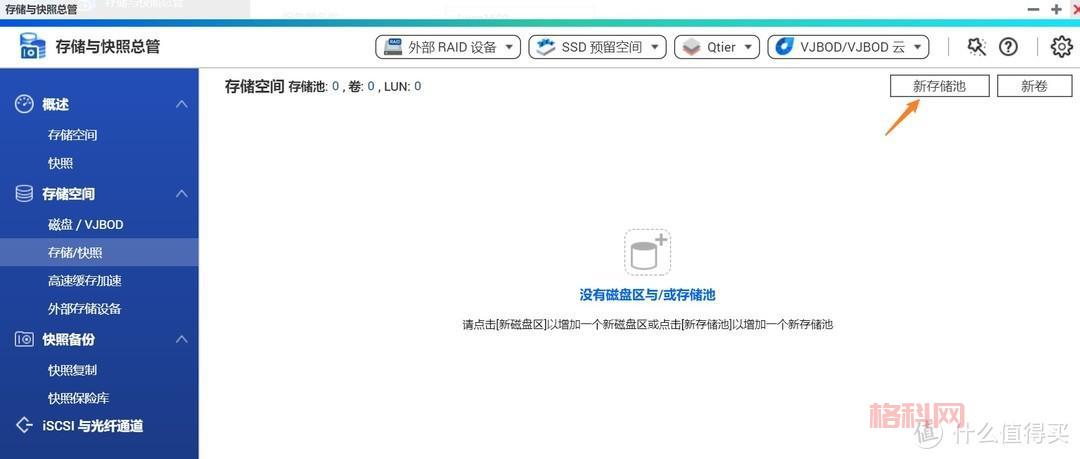Collapse the 概述 sidebar section

click(x=182, y=105)
